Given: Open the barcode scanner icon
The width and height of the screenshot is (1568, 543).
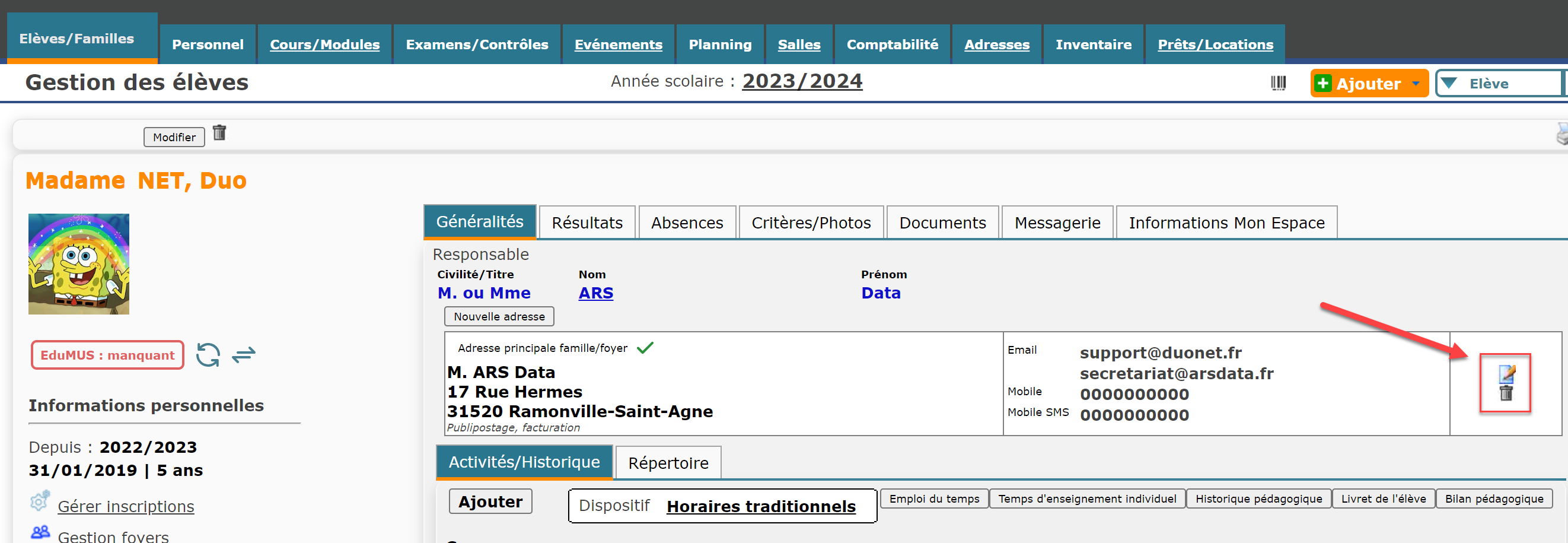Looking at the screenshot, I should point(1278,83).
